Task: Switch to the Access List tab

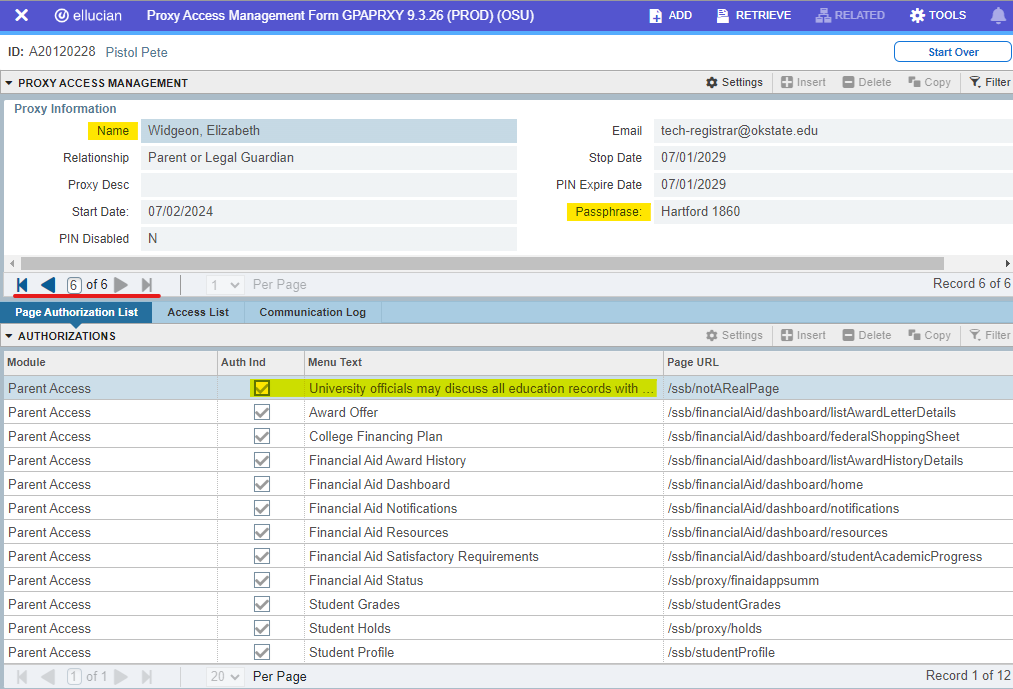Action: pyautogui.click(x=197, y=311)
